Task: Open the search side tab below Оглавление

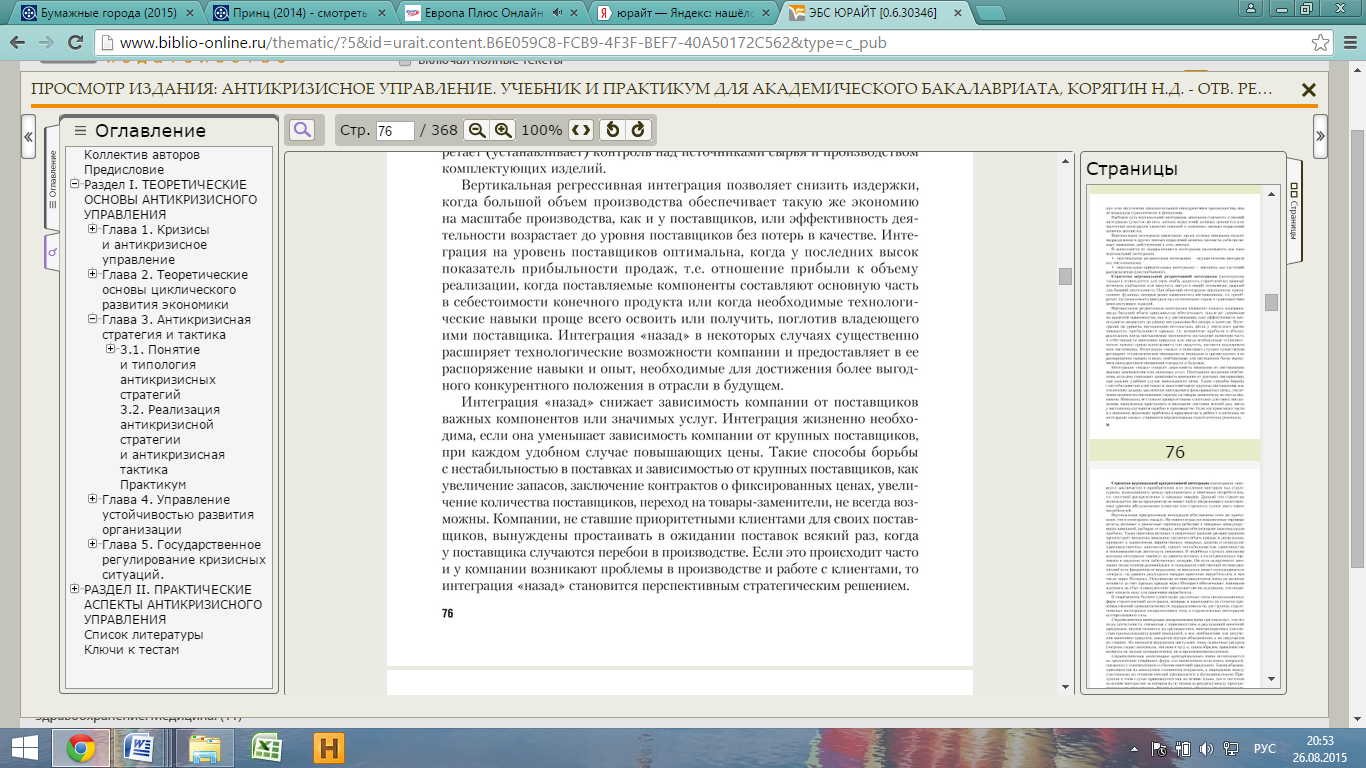Action: tap(52, 253)
